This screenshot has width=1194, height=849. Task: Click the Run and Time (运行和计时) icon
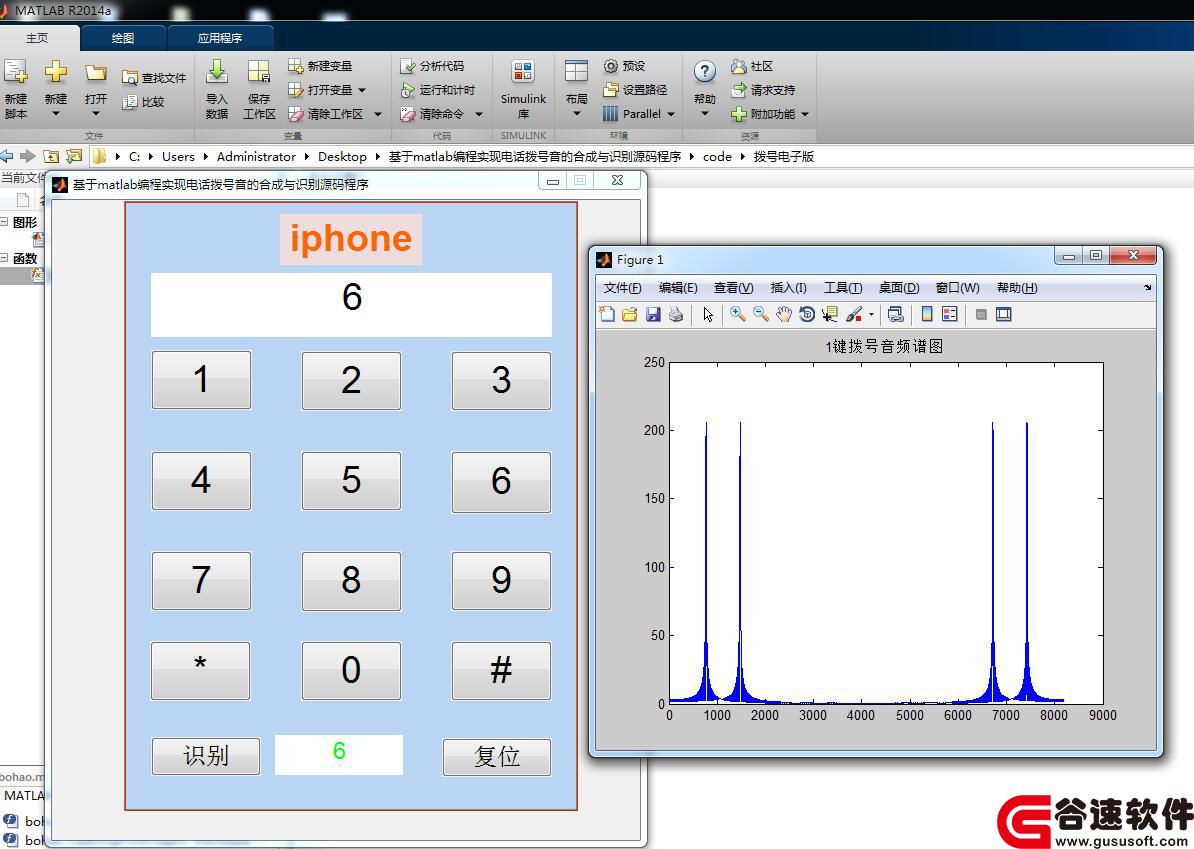coord(407,90)
